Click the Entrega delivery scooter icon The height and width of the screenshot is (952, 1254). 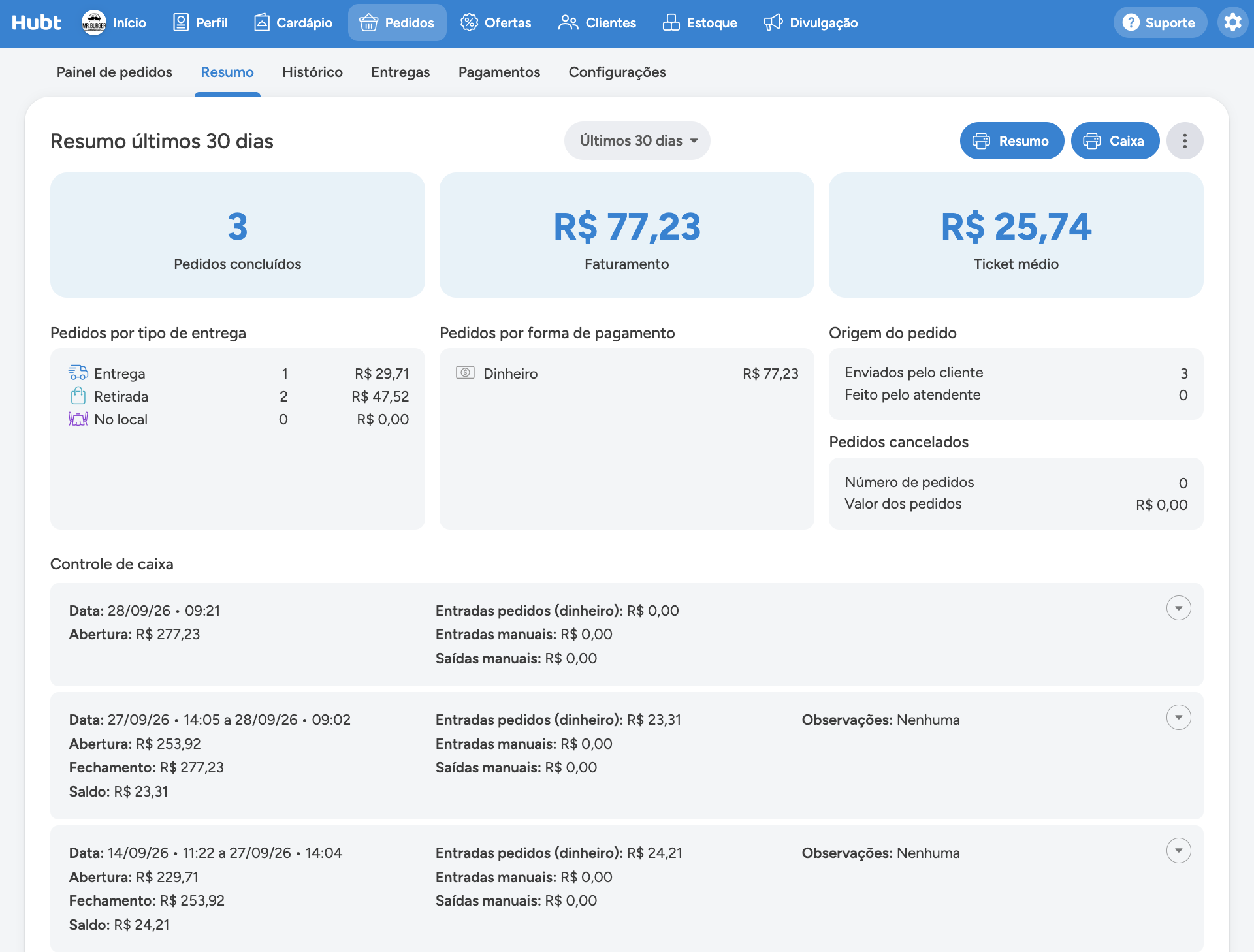pyautogui.click(x=78, y=373)
